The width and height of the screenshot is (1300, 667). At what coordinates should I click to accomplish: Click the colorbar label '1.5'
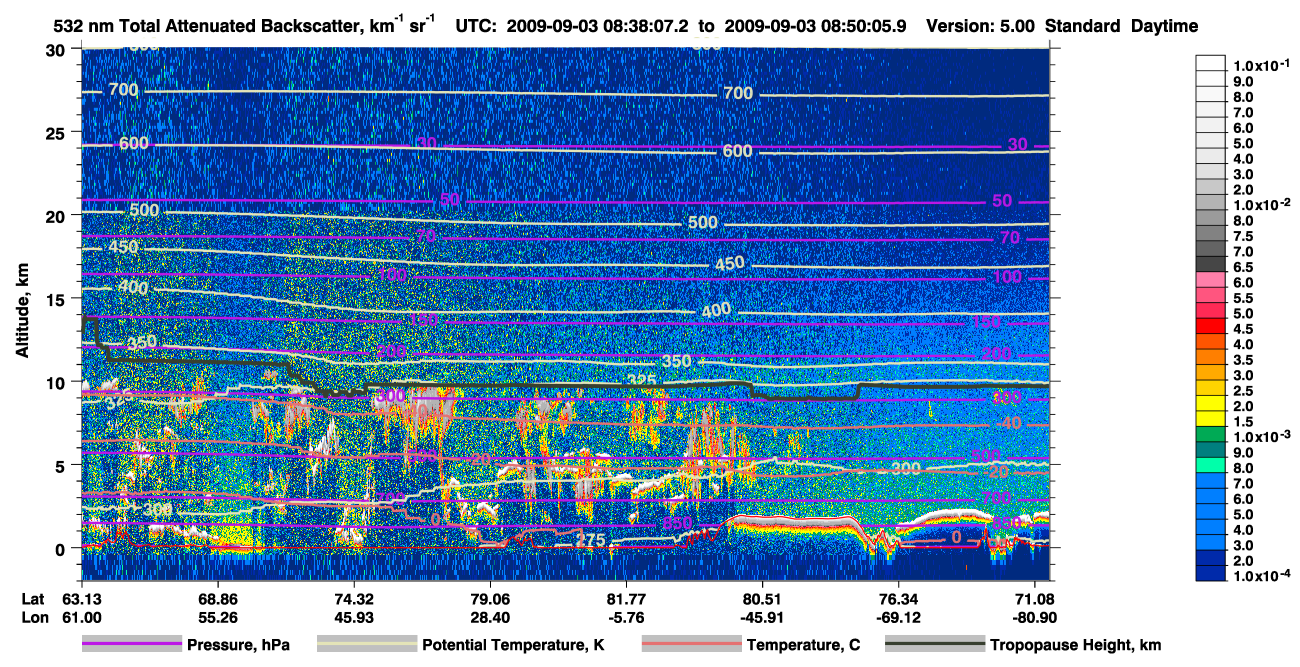(1243, 422)
